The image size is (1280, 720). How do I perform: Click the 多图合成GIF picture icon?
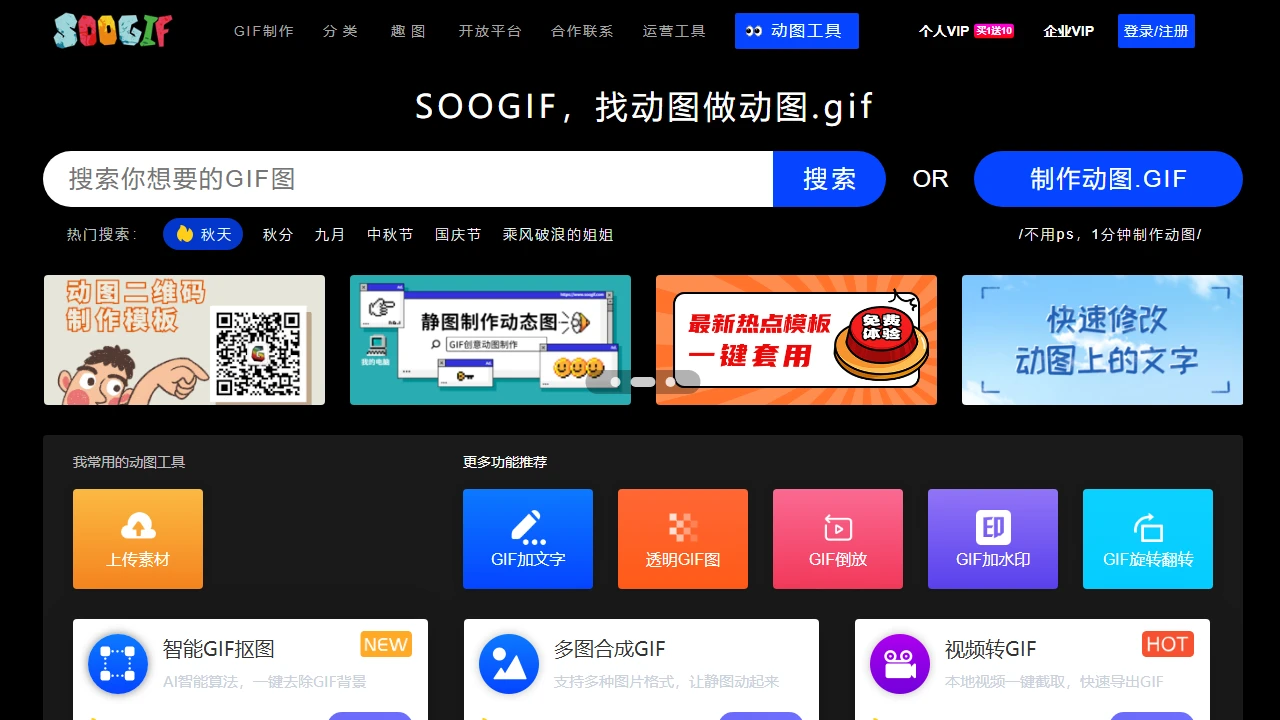509,662
